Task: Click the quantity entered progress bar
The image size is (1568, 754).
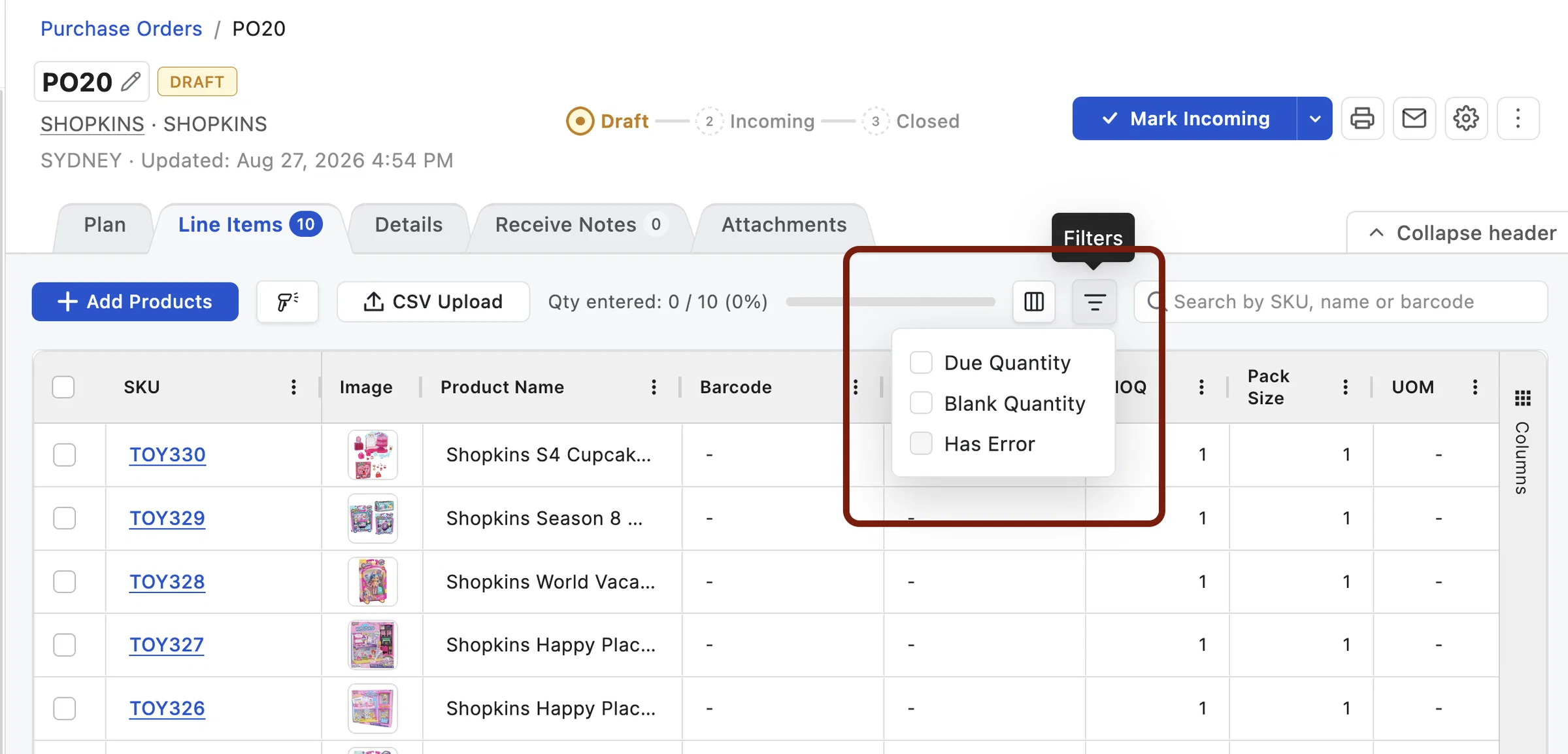Action: [x=890, y=301]
